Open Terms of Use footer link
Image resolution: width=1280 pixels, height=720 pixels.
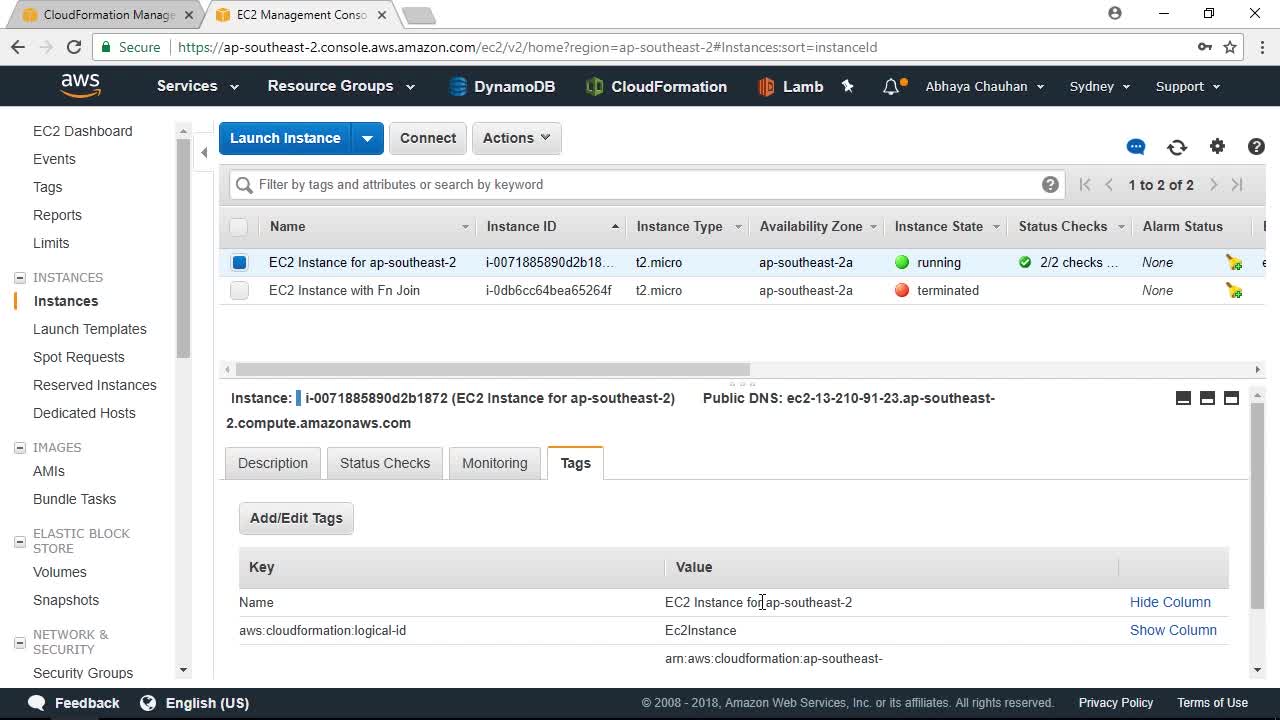click(1212, 703)
